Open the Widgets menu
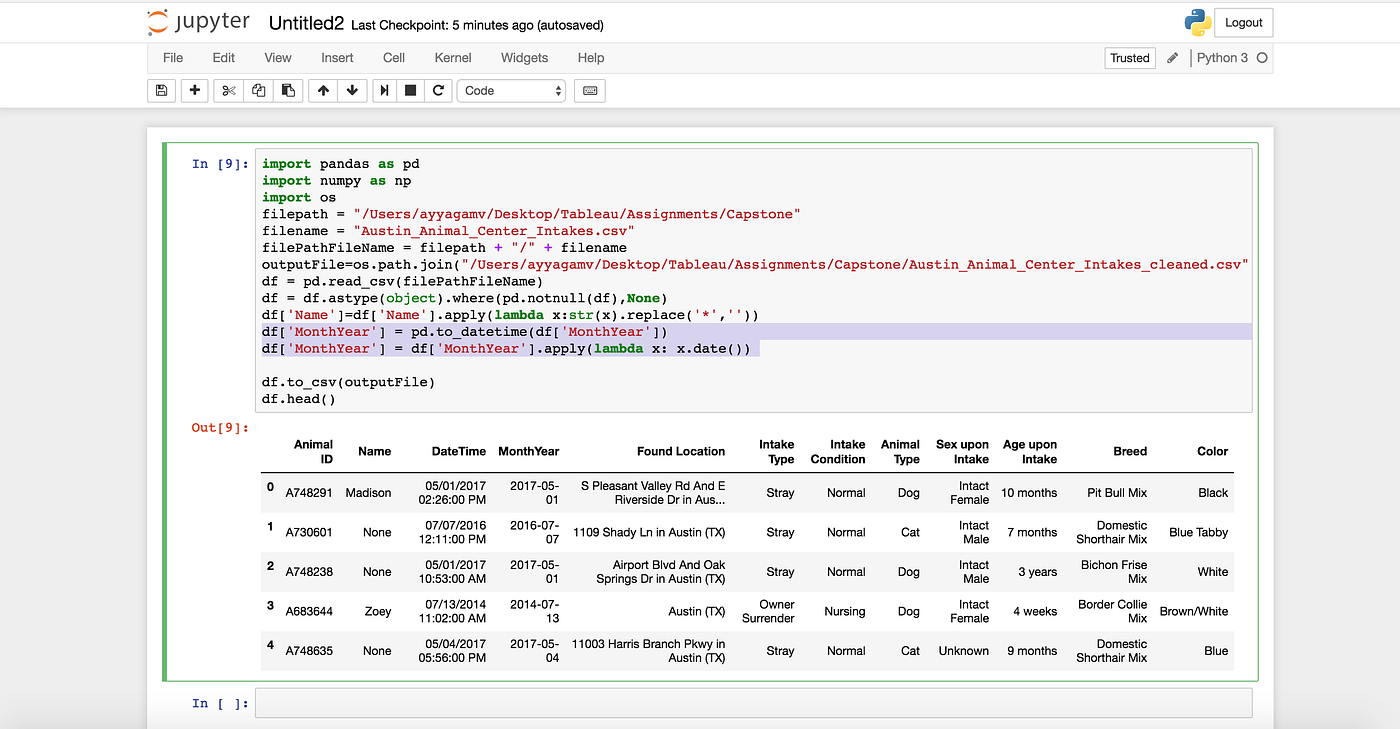 click(524, 57)
